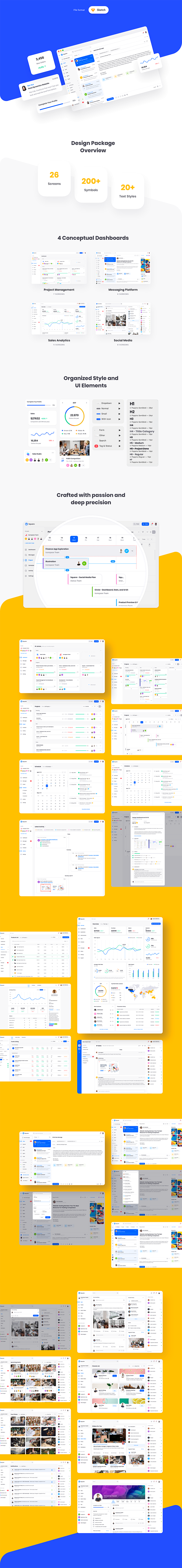Select date 16 in the timeline
The width and height of the screenshot is (182, 1568).
coord(86,539)
